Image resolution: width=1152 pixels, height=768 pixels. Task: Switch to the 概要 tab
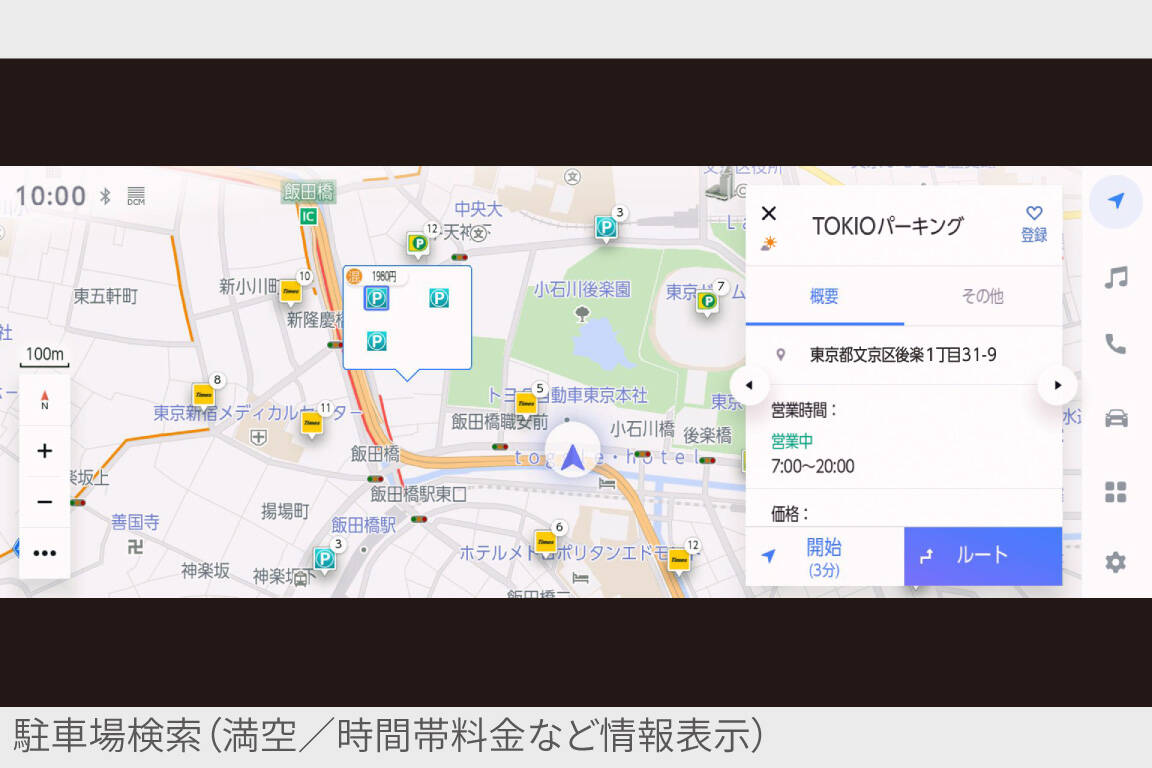point(824,297)
